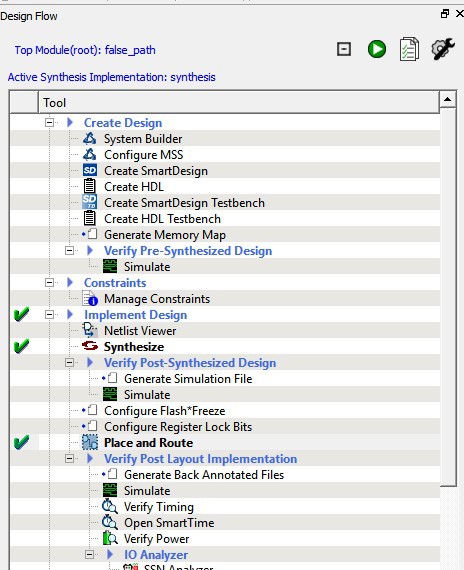Open the gear and wrench settings icon
The height and width of the screenshot is (570, 464).
(443, 49)
